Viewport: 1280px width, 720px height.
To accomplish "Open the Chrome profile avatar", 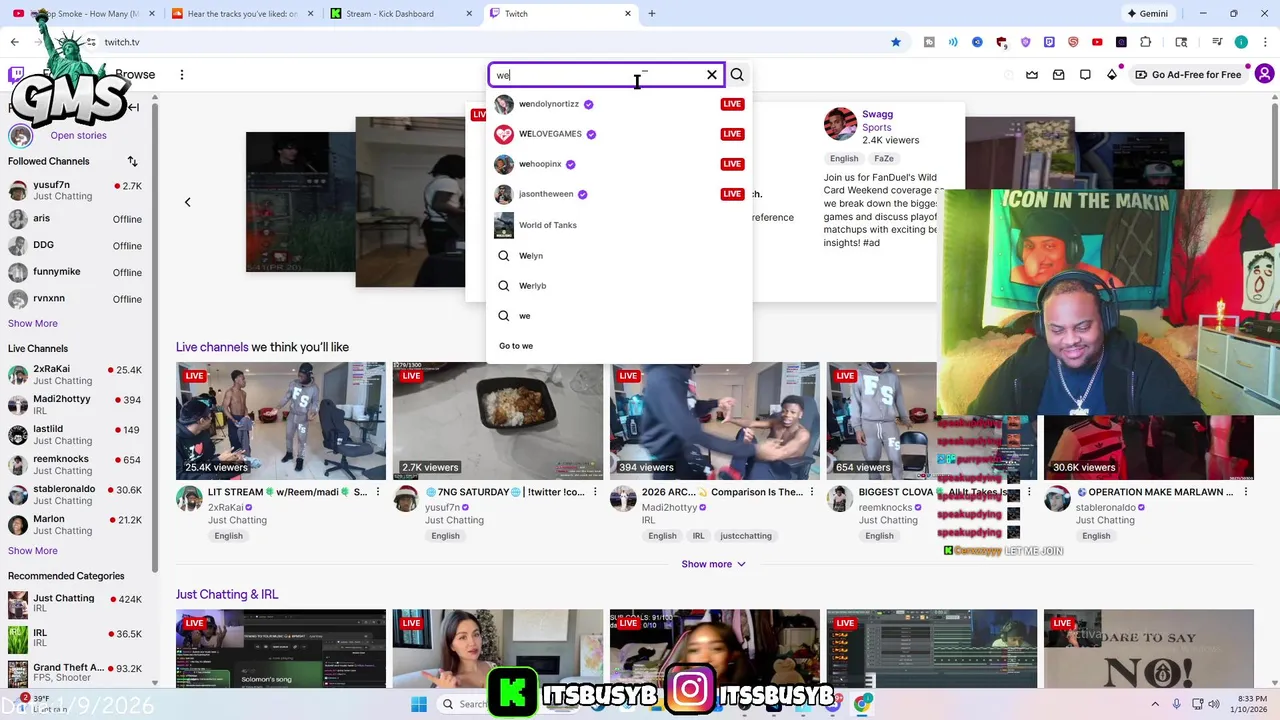I will point(1241,42).
